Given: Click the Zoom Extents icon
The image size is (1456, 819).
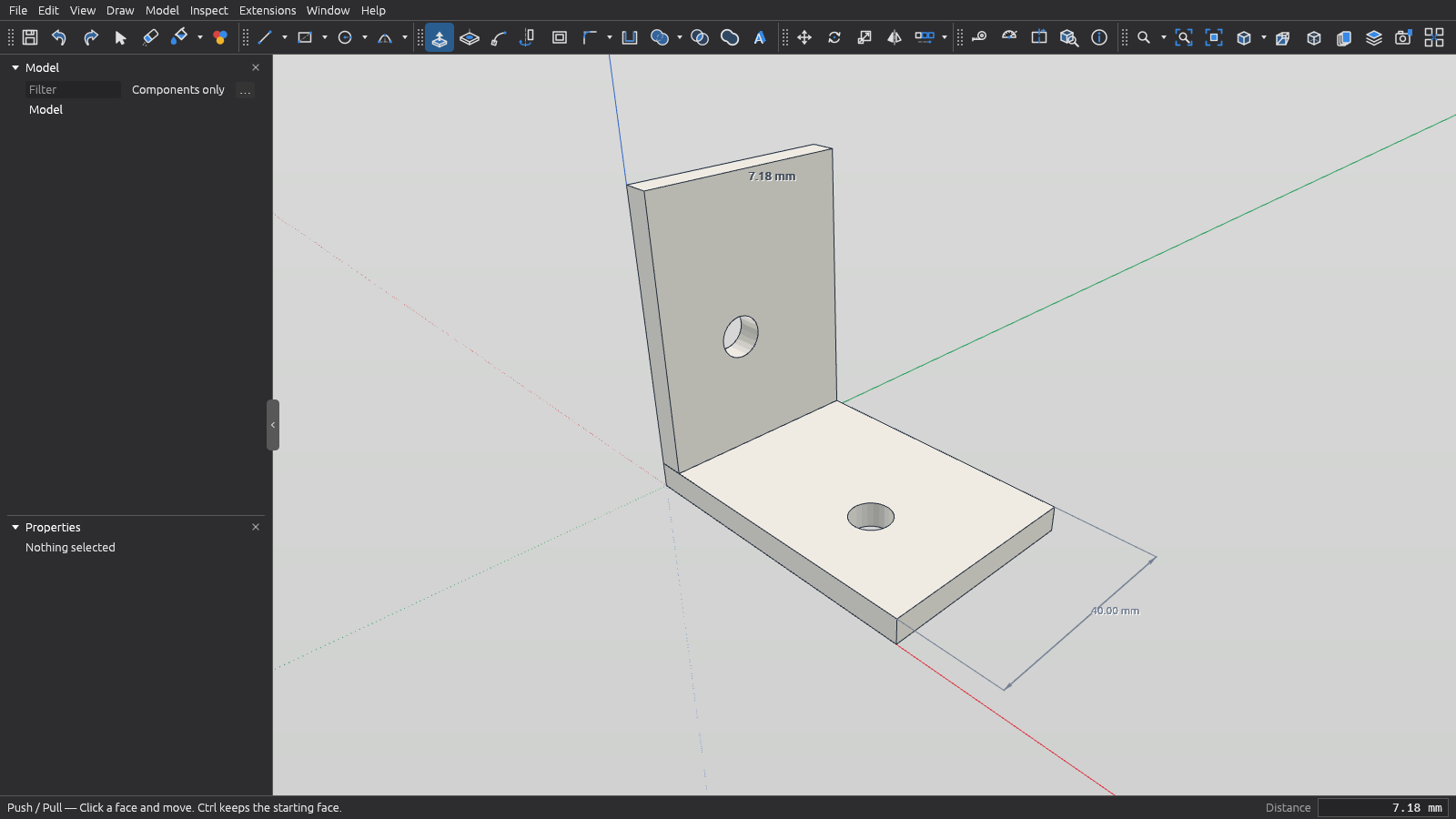Looking at the screenshot, I should click(1184, 37).
